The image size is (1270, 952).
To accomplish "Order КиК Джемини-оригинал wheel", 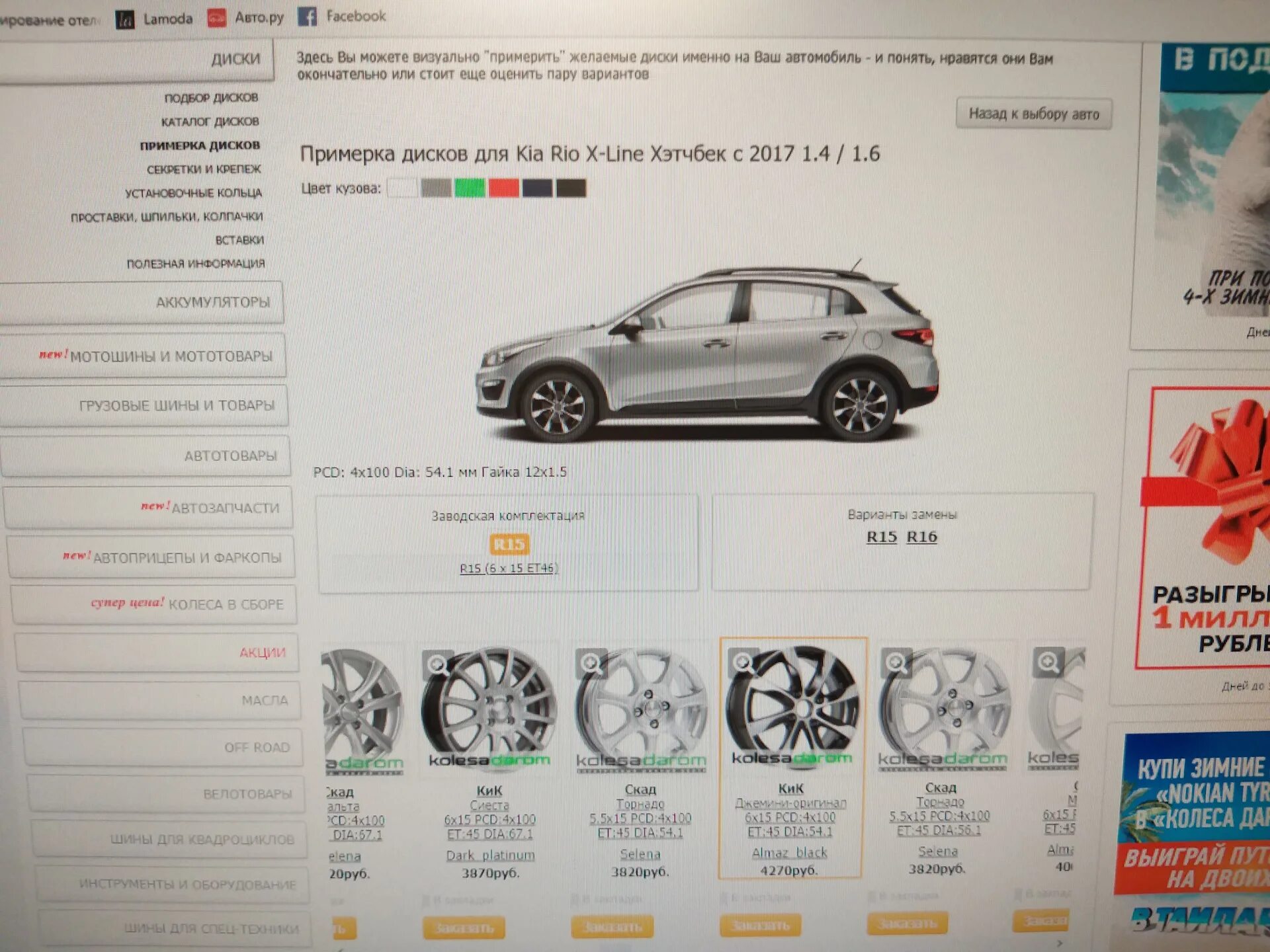I will click(x=760, y=925).
